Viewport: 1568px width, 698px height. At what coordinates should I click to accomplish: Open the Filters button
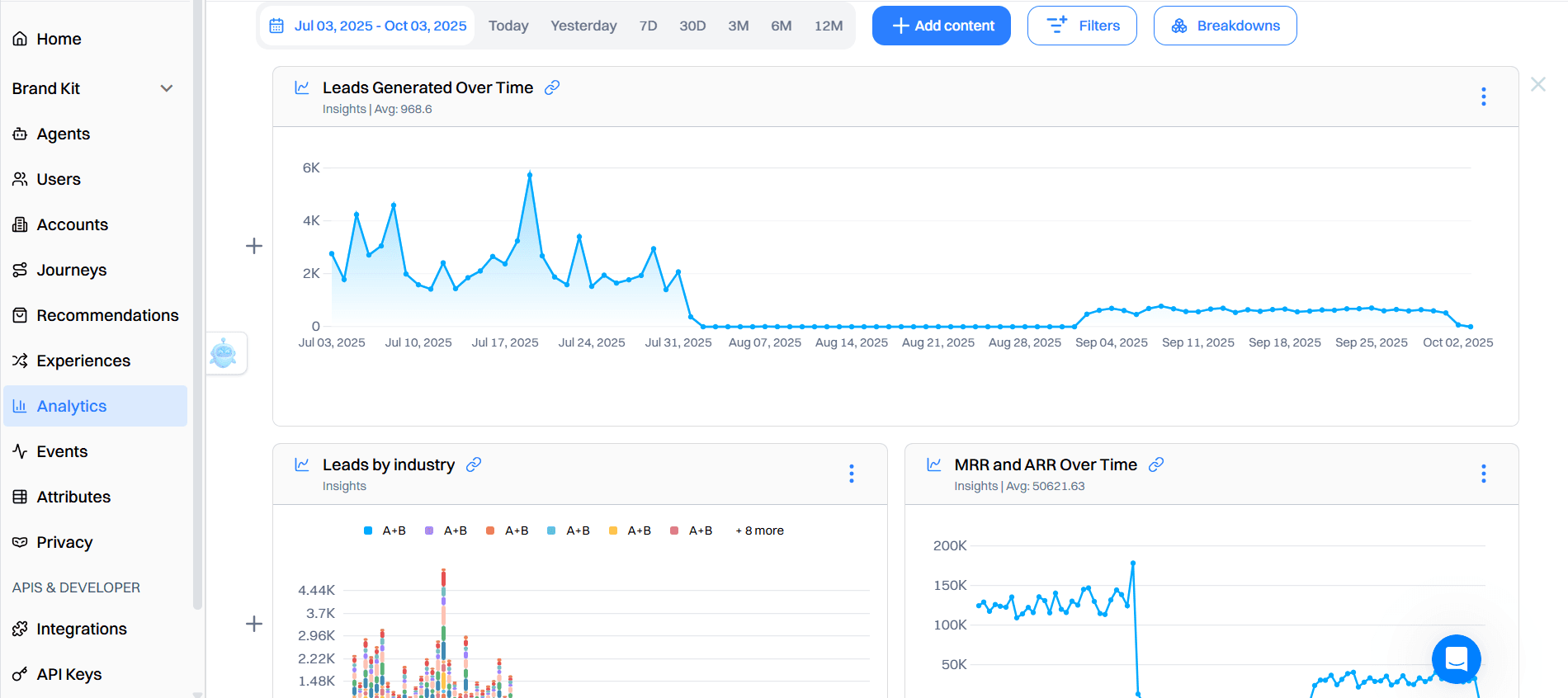[x=1081, y=26]
